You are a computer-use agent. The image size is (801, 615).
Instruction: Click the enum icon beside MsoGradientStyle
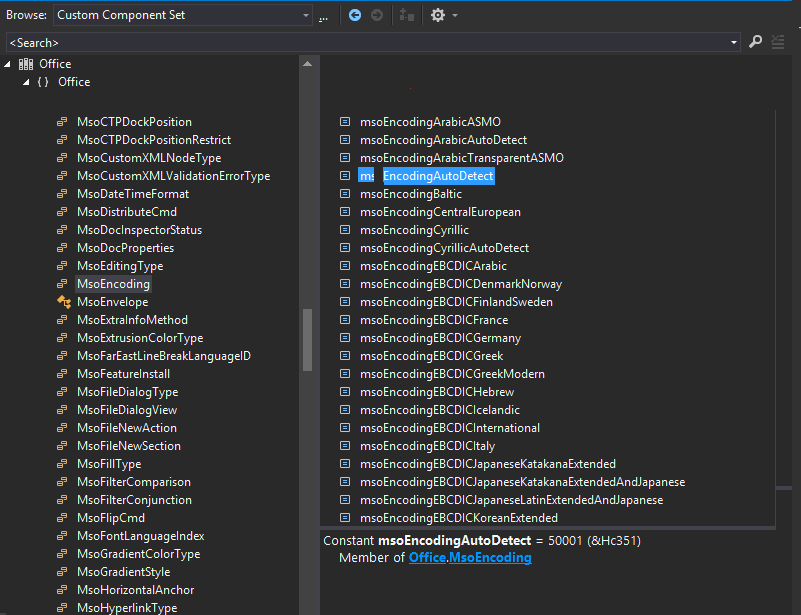pyautogui.click(x=62, y=572)
